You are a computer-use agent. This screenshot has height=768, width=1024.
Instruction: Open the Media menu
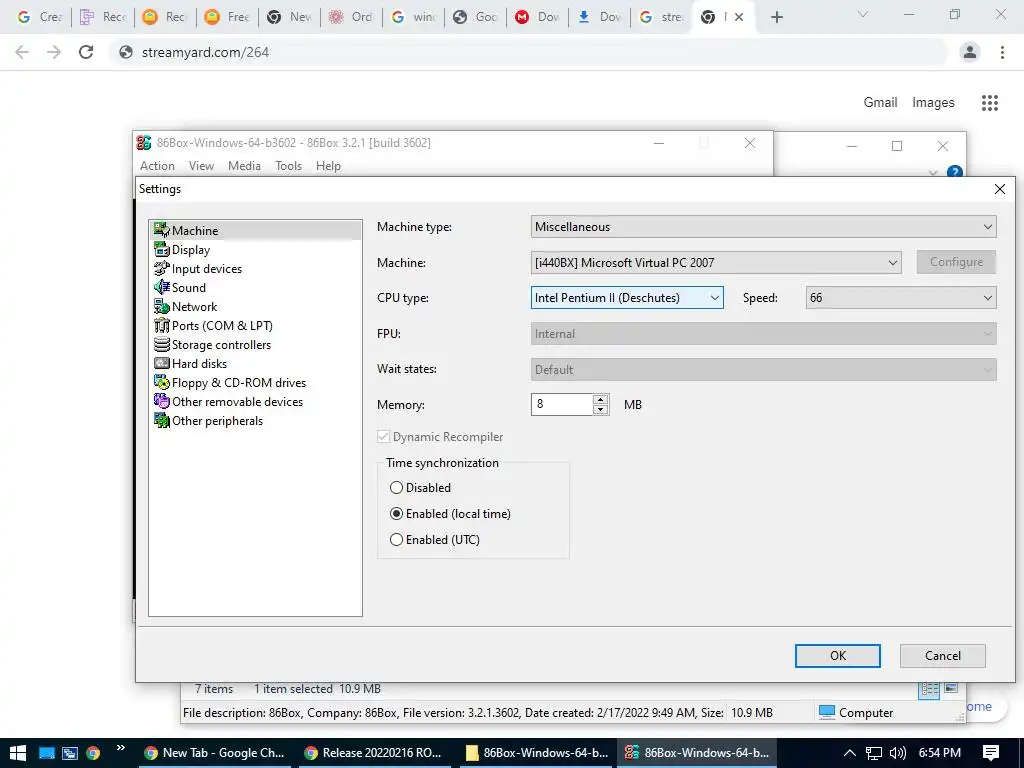[244, 166]
